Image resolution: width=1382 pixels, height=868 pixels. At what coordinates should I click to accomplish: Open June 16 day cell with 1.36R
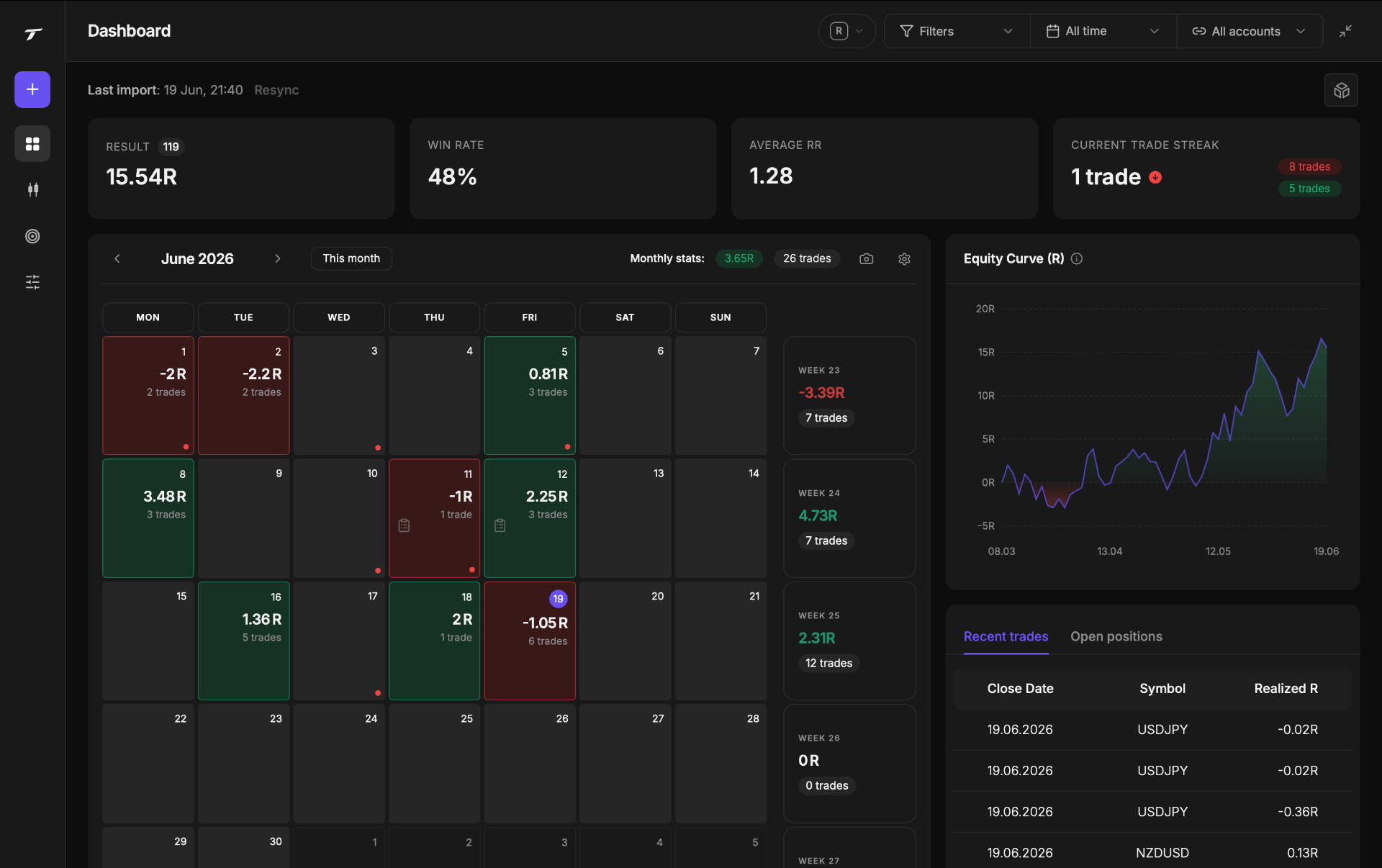(x=243, y=641)
